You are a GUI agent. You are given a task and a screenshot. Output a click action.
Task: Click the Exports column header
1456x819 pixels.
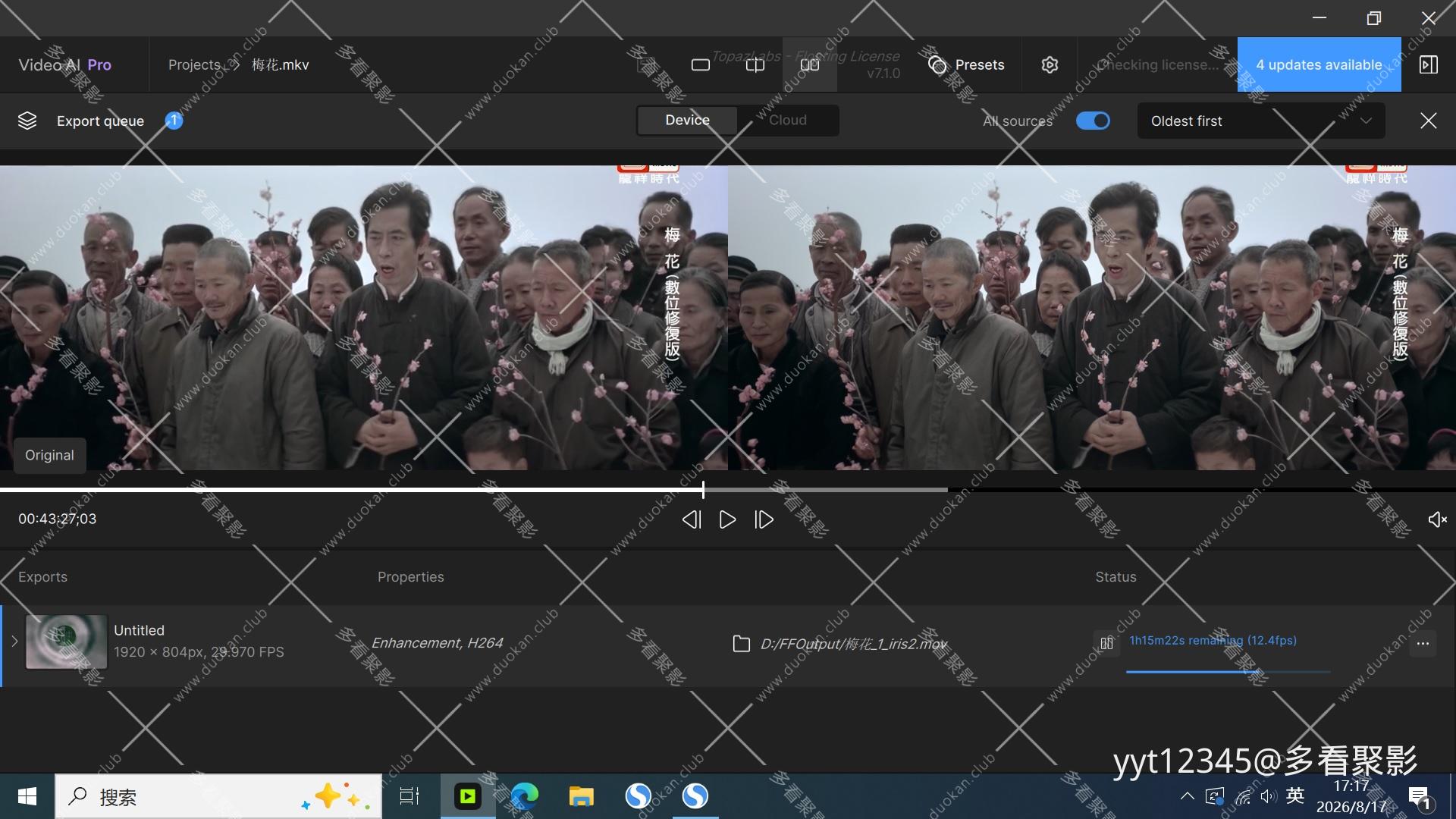click(42, 577)
